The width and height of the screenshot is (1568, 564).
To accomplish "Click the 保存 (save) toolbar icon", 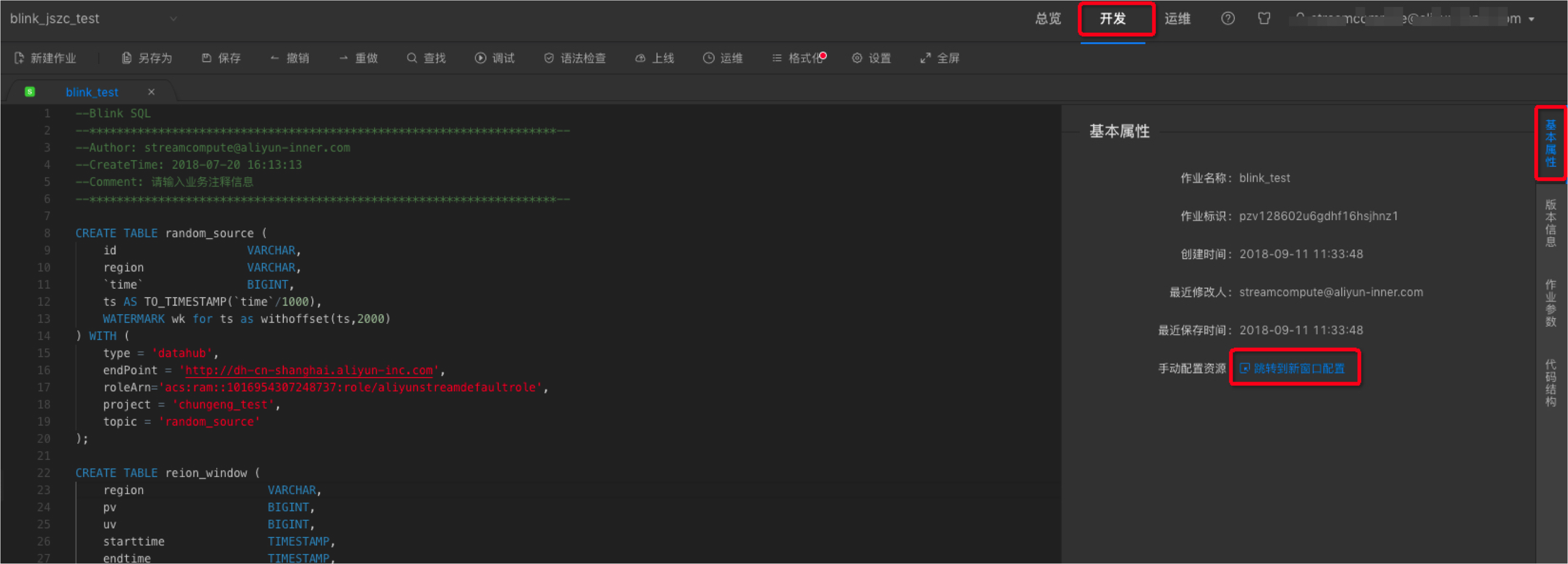I will (207, 58).
